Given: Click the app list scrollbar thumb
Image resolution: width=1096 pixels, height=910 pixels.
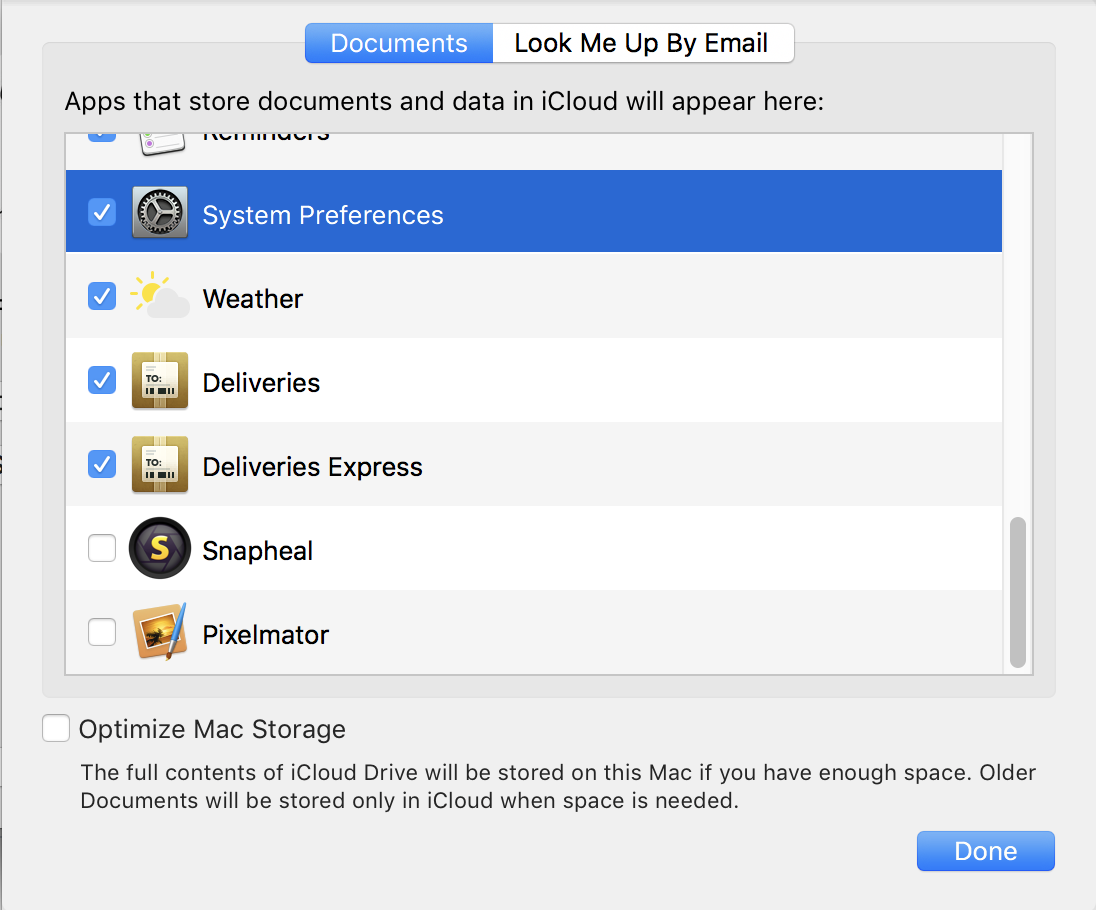Looking at the screenshot, I should click(x=1018, y=592).
